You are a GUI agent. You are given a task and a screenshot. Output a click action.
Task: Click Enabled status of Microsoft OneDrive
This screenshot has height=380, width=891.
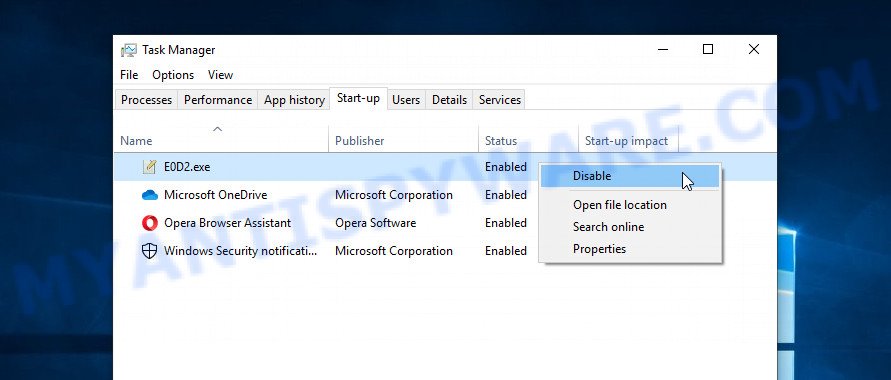coord(506,195)
